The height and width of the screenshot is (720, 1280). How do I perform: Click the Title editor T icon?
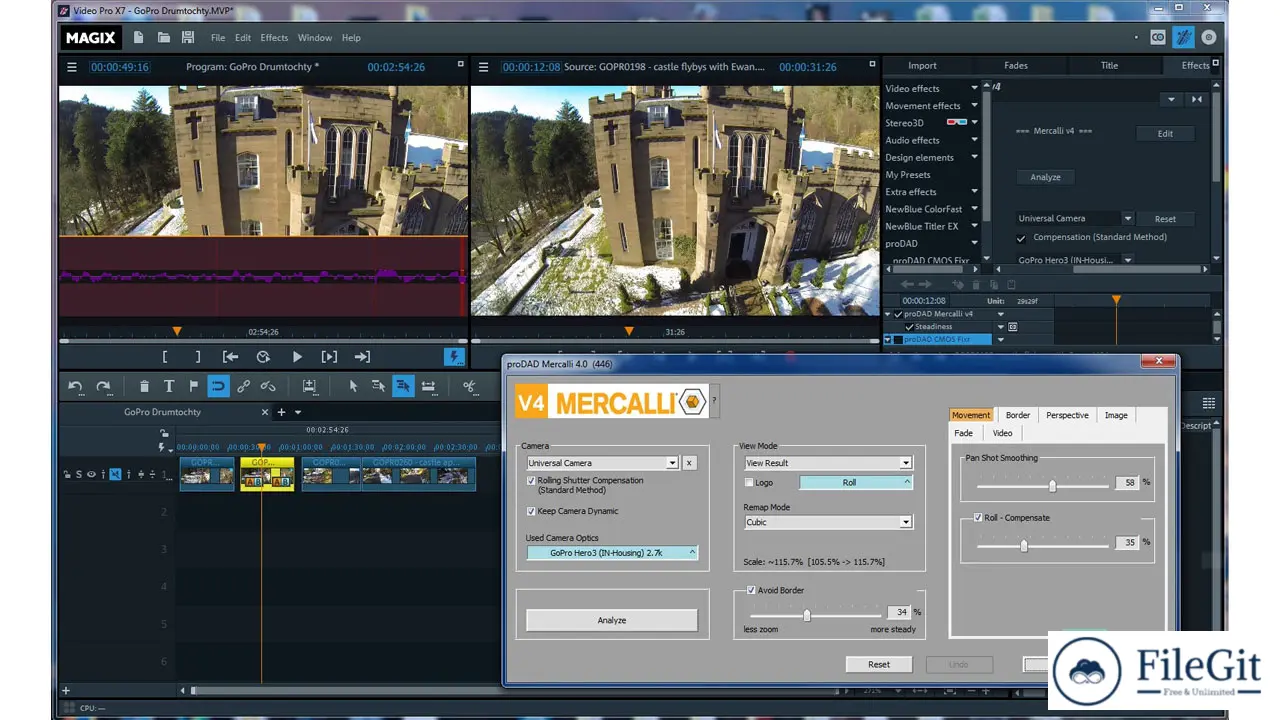169,386
